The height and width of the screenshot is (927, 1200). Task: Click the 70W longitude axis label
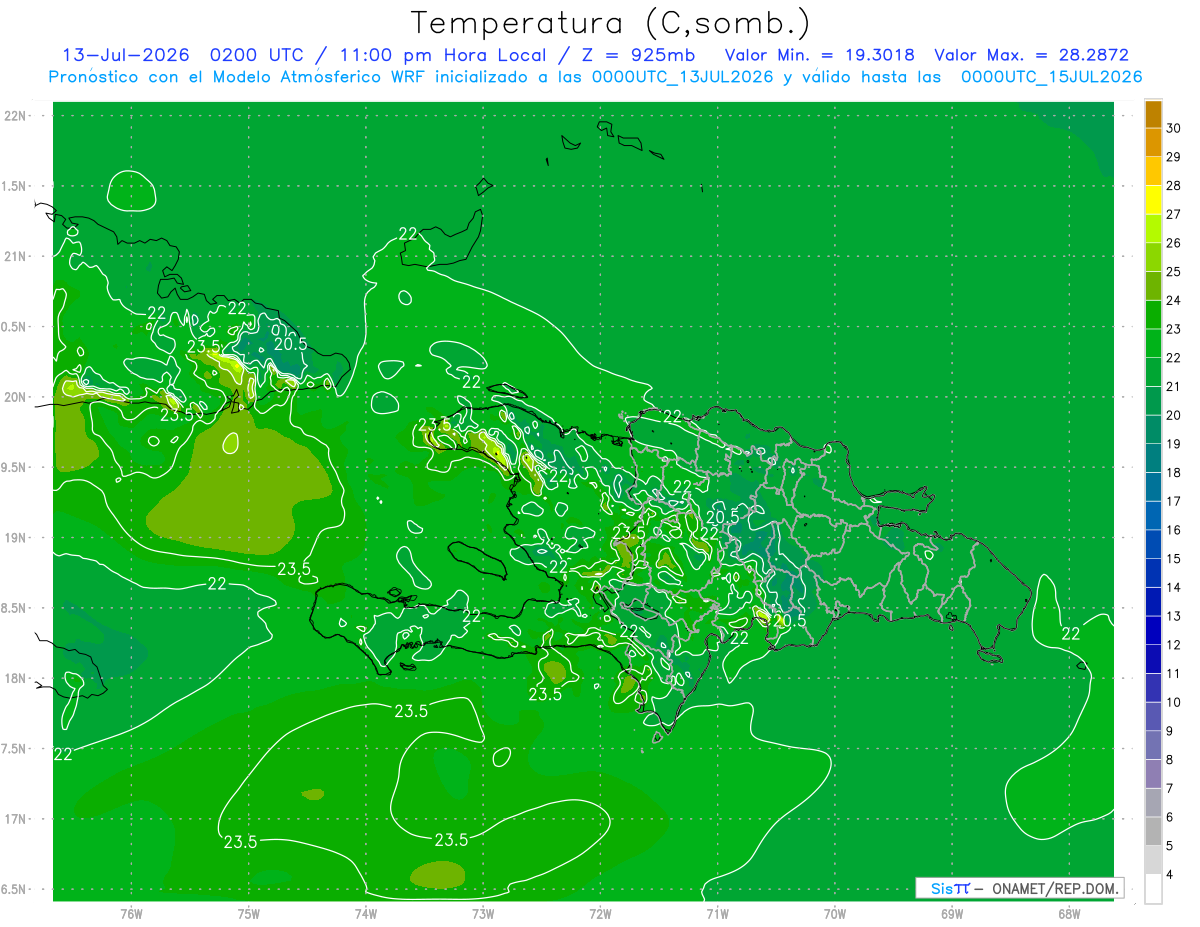pos(835,913)
